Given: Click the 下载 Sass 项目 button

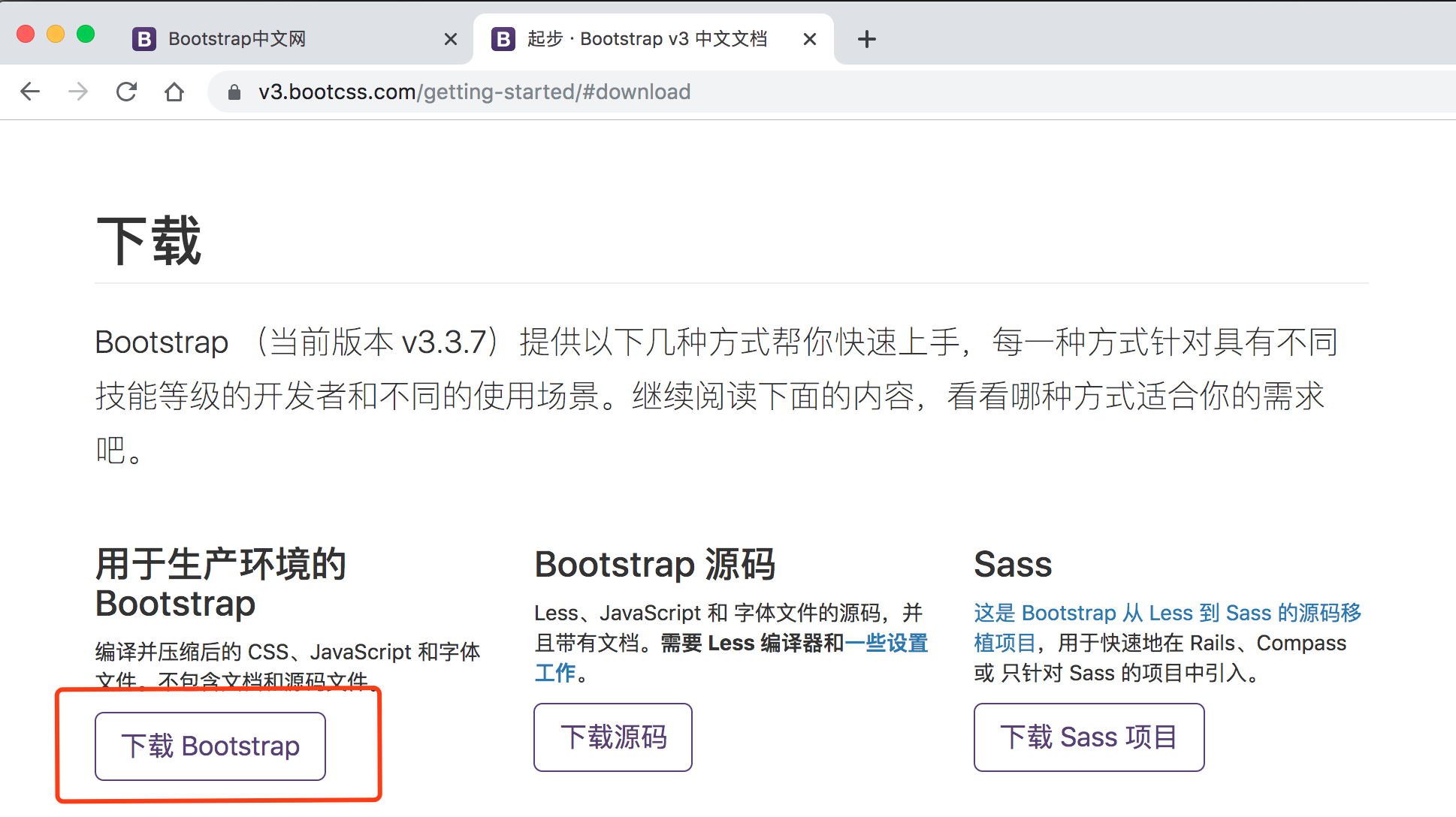Looking at the screenshot, I should pos(1089,737).
